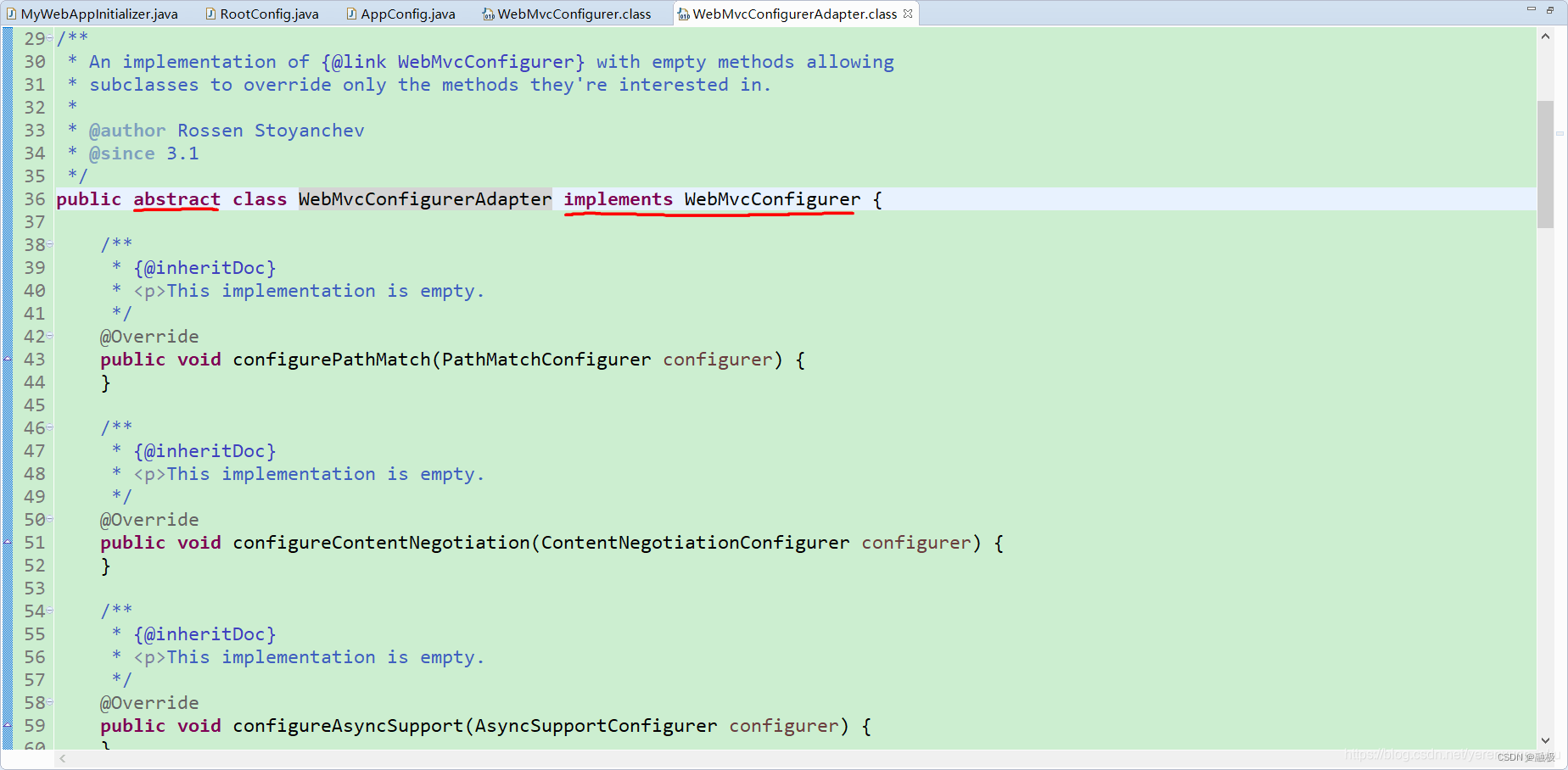This screenshot has height=770, width=1568.
Task: Collapse the Javadoc comment at line 54
Action: pyautogui.click(x=50, y=611)
